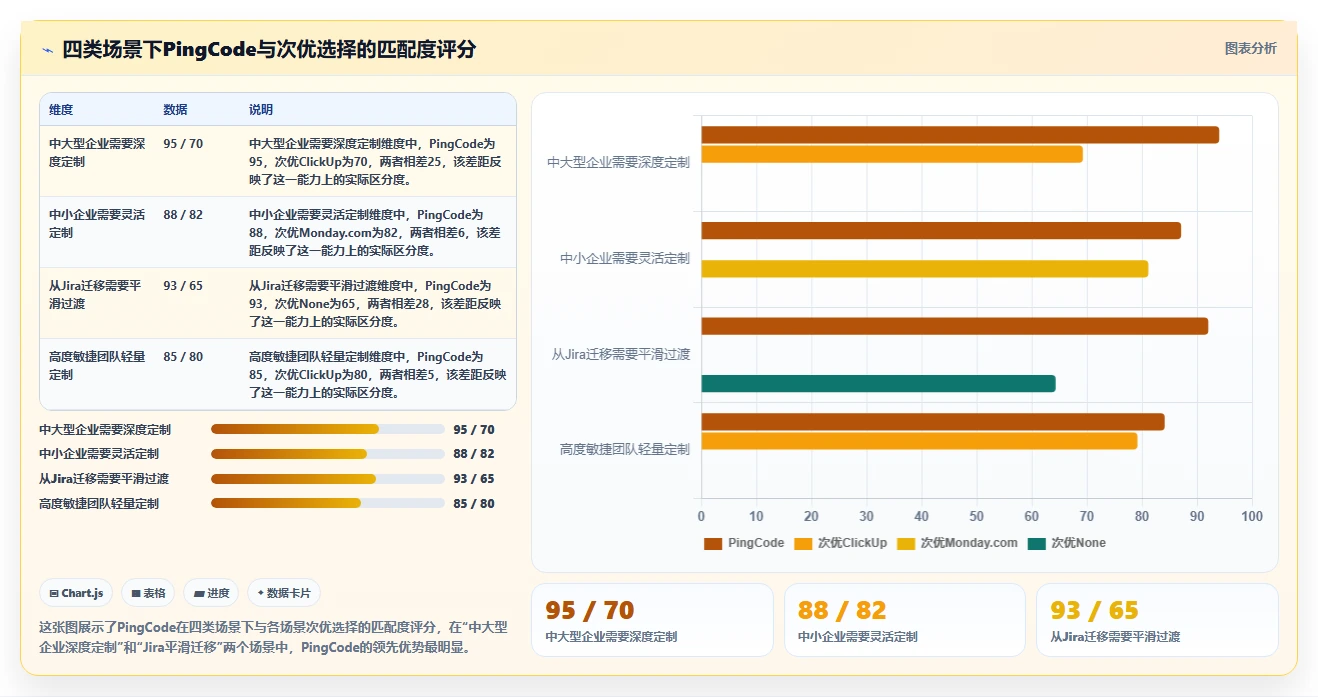Click the description mentioning 次优None为65

[x=377, y=304]
